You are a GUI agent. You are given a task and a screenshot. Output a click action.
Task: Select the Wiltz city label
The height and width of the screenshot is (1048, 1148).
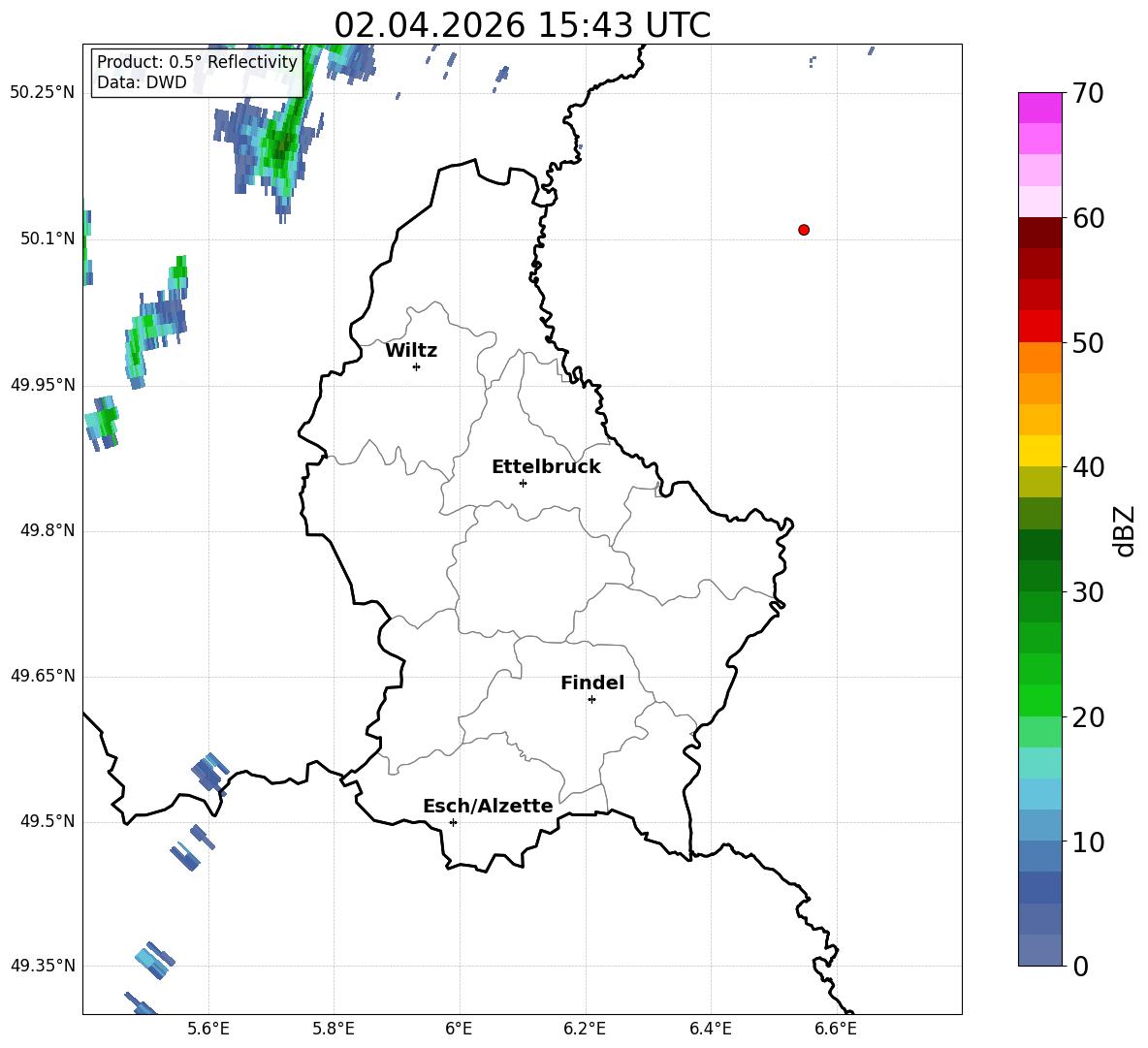point(411,351)
